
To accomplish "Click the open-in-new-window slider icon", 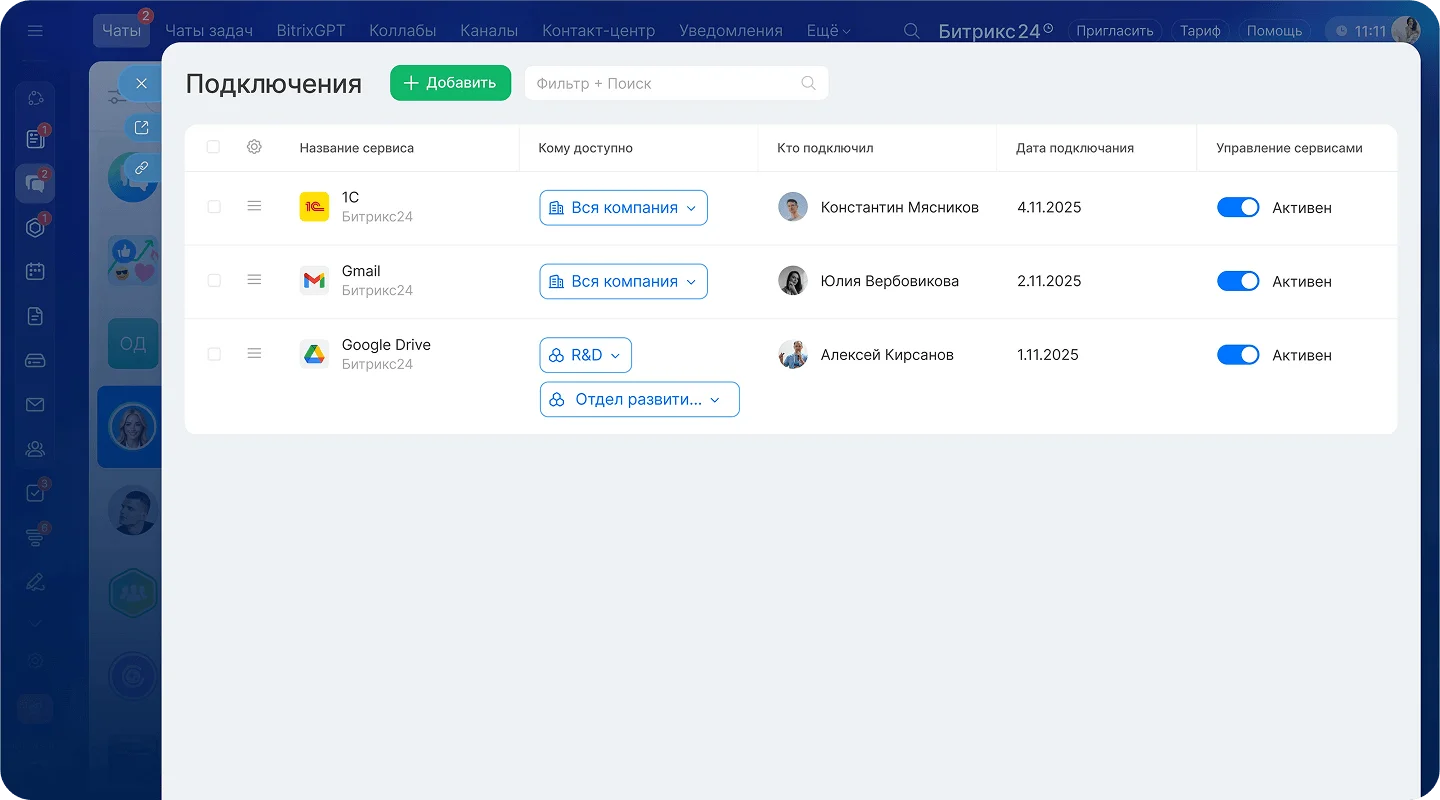I will point(141,127).
